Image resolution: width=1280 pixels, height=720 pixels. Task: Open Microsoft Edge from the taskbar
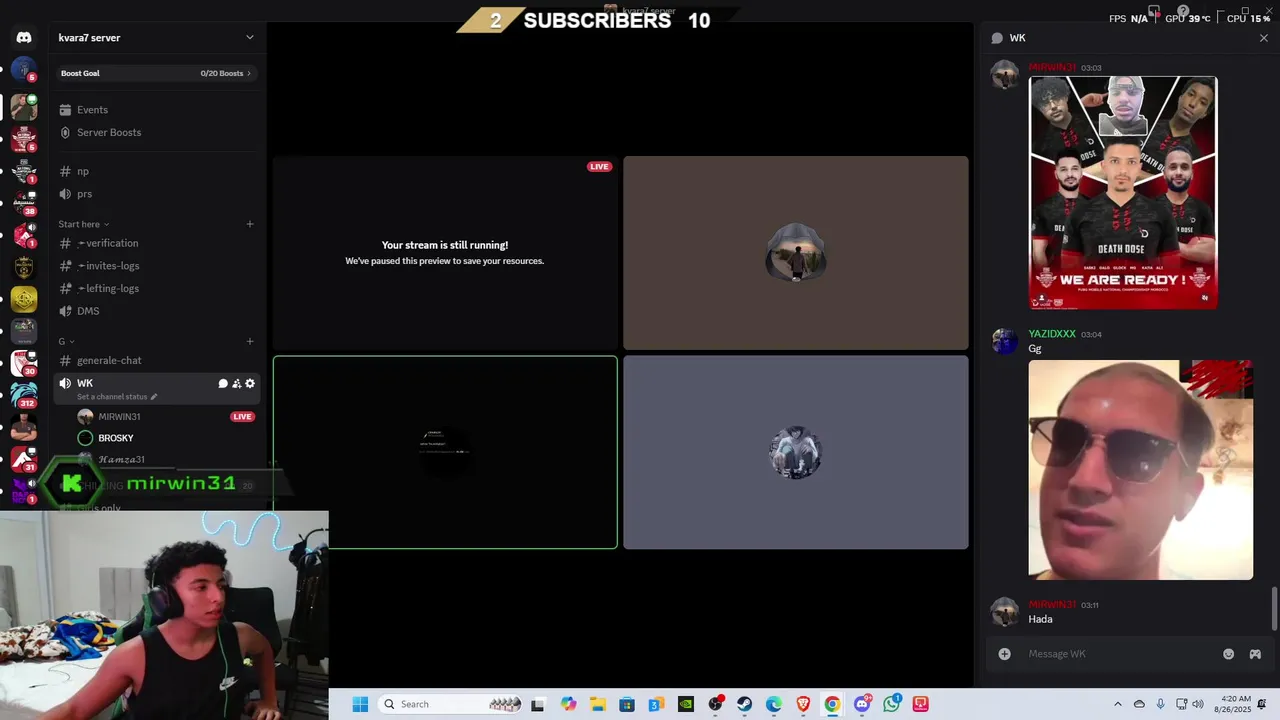[x=774, y=704]
